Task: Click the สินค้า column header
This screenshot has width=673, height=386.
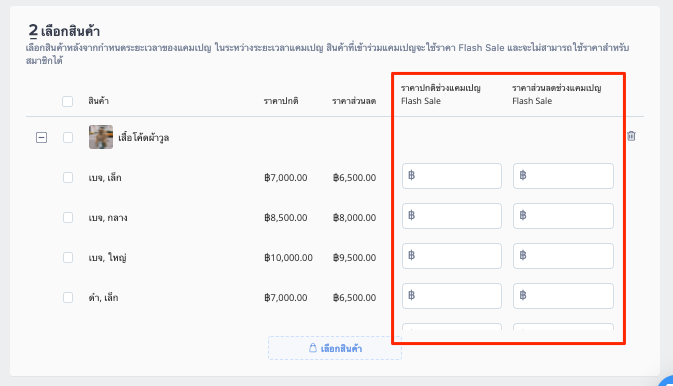Action: 98,101
